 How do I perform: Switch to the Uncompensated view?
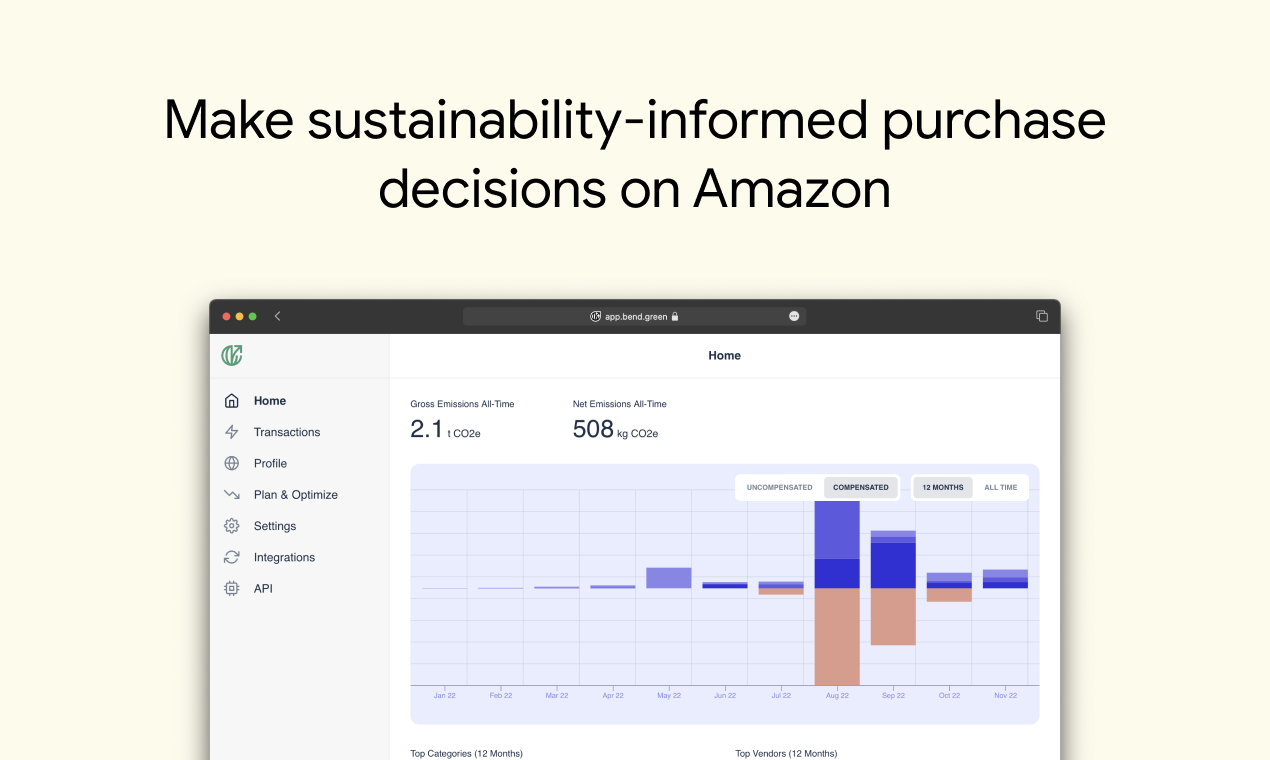[779, 487]
